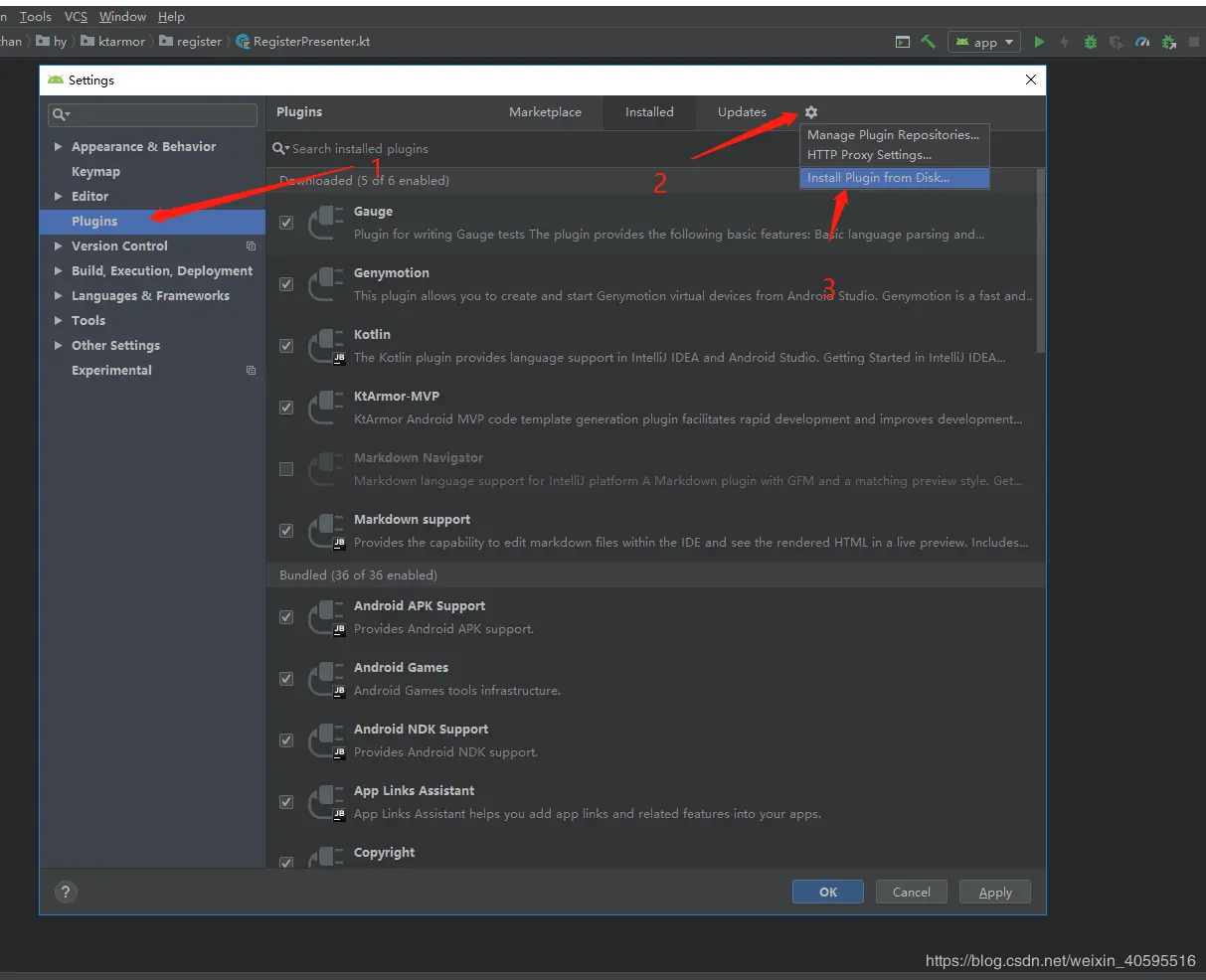The height and width of the screenshot is (980, 1206).
Task: Open the plugins gear settings icon
Action: (x=811, y=112)
